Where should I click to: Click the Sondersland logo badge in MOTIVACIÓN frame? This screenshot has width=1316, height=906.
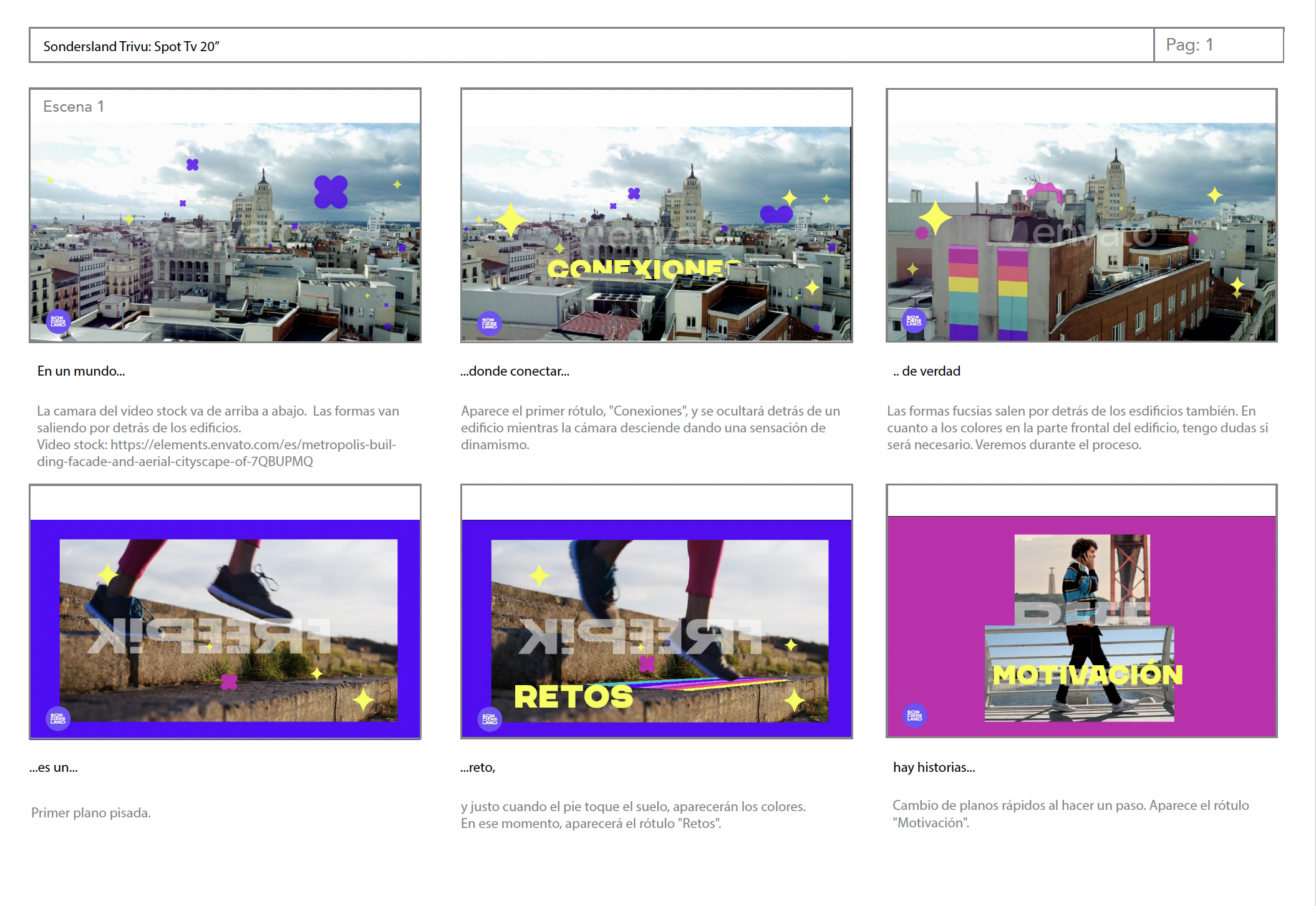(x=914, y=715)
